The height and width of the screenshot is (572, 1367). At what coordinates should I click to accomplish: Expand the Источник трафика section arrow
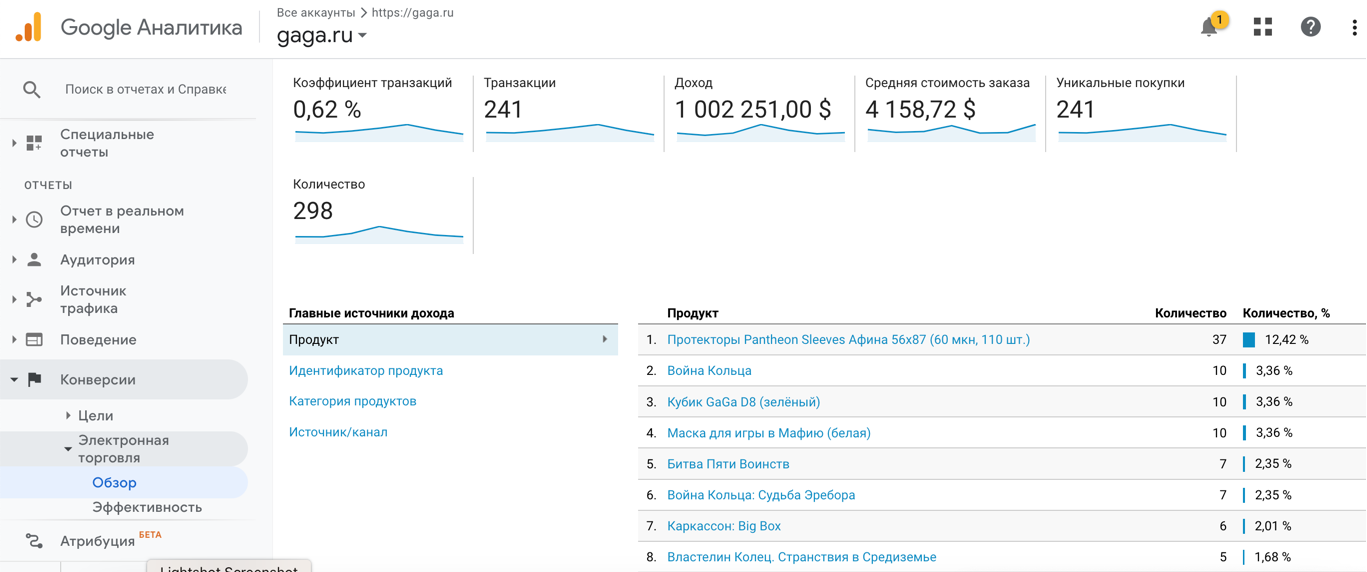tap(14, 299)
